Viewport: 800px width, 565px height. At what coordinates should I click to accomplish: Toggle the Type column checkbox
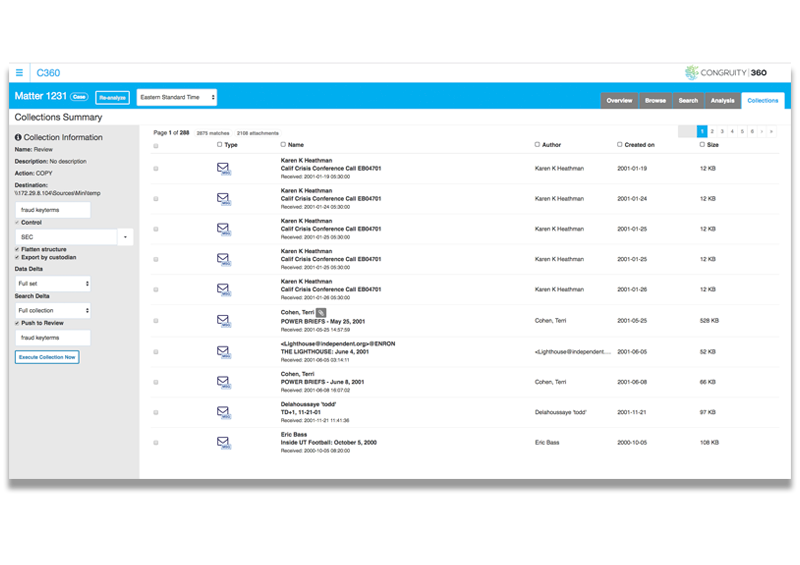pyautogui.click(x=219, y=144)
